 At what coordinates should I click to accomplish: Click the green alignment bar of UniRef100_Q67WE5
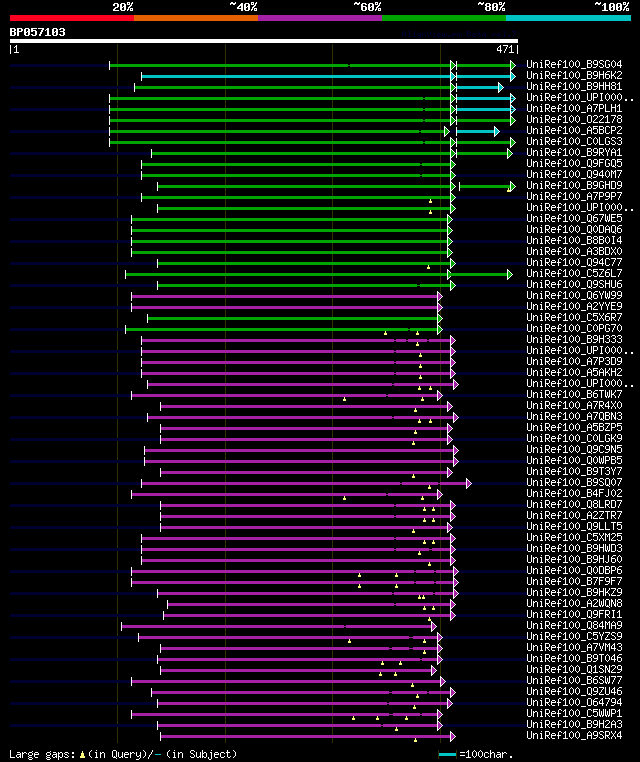[290, 220]
